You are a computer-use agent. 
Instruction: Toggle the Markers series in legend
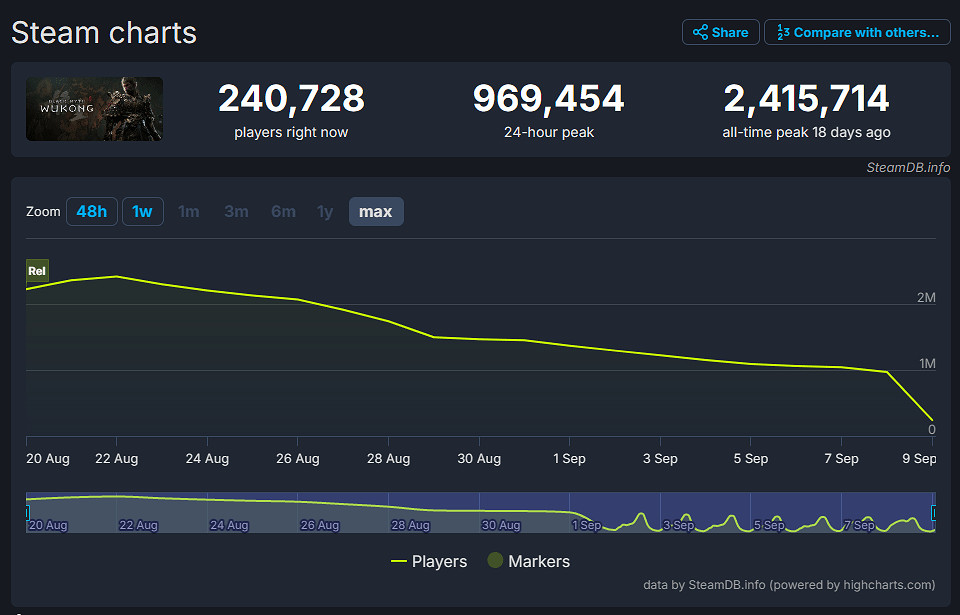529,561
